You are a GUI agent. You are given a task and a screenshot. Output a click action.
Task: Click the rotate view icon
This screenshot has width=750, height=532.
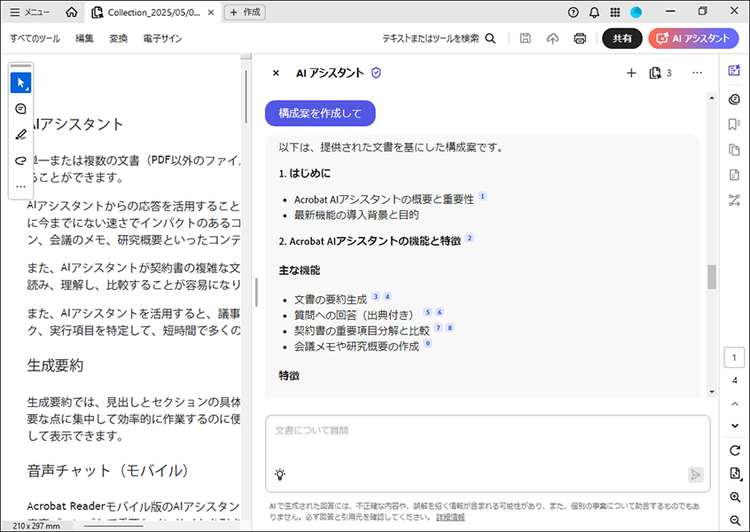pos(735,450)
